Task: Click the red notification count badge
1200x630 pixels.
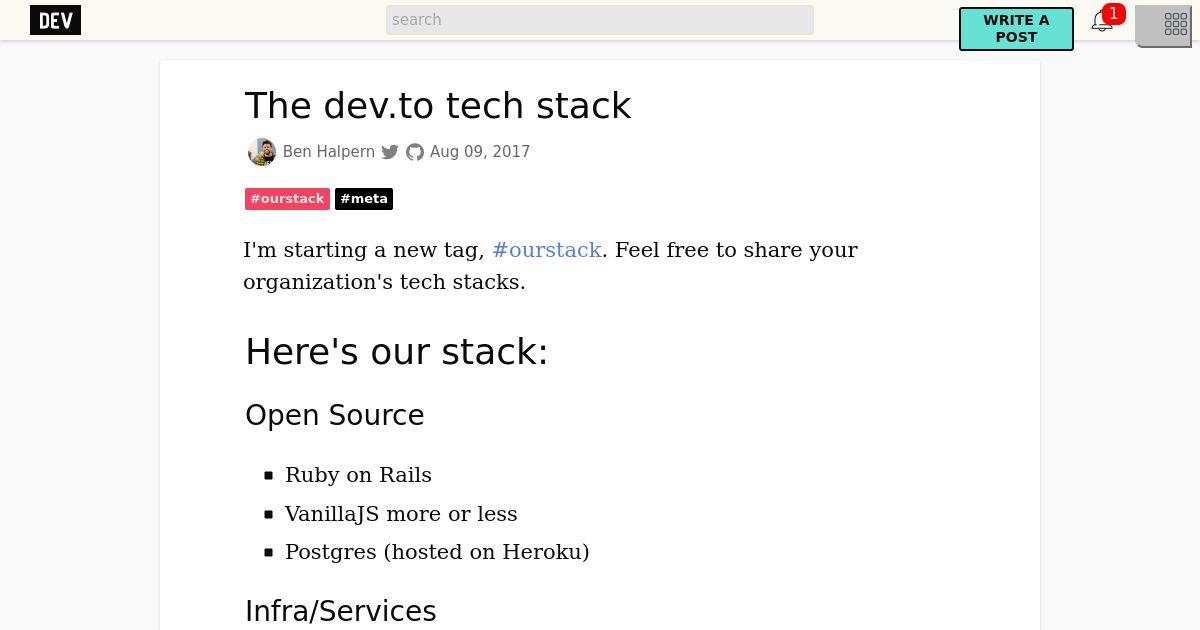Action: (1113, 14)
